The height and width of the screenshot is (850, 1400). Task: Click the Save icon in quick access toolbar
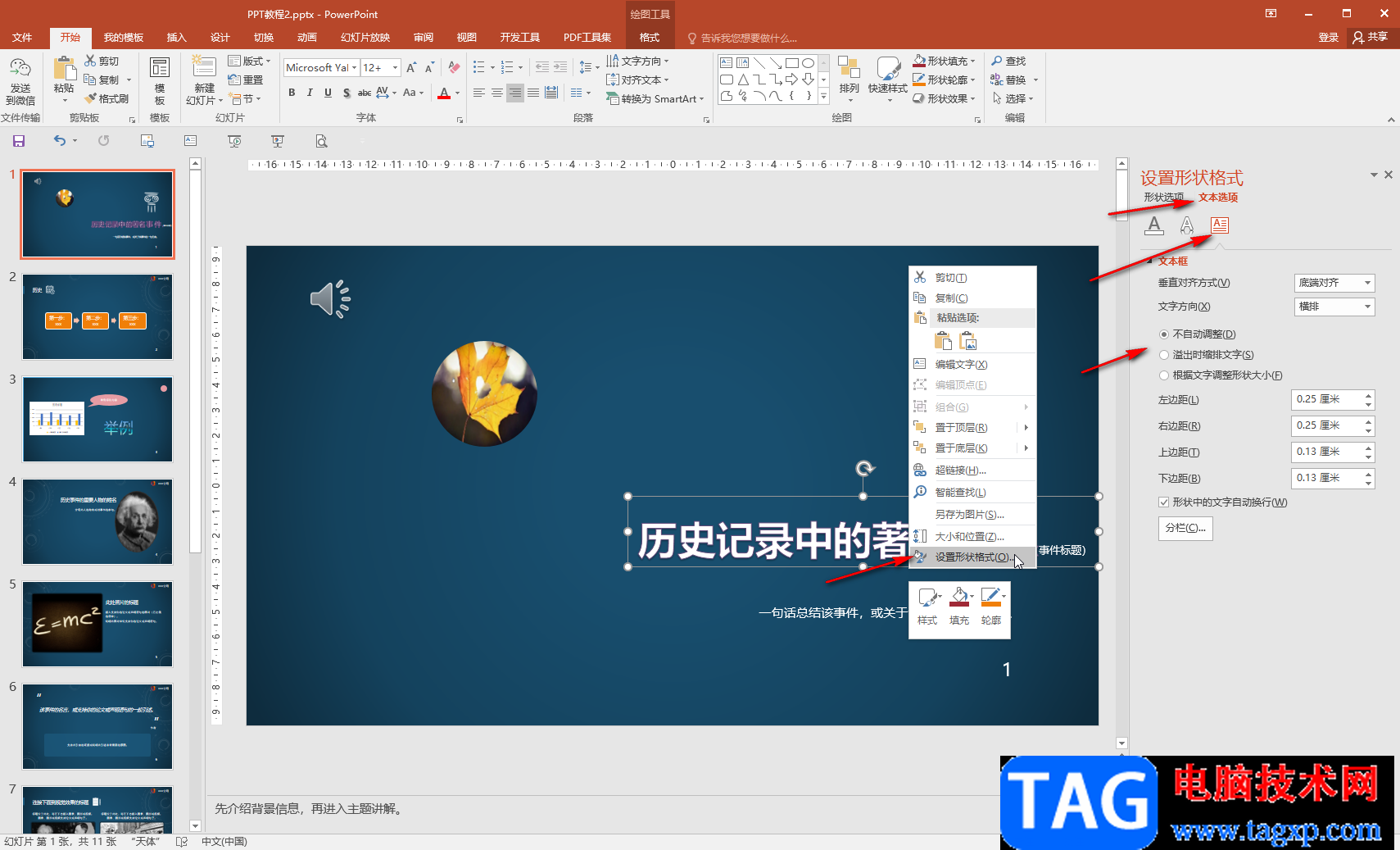coord(19,141)
